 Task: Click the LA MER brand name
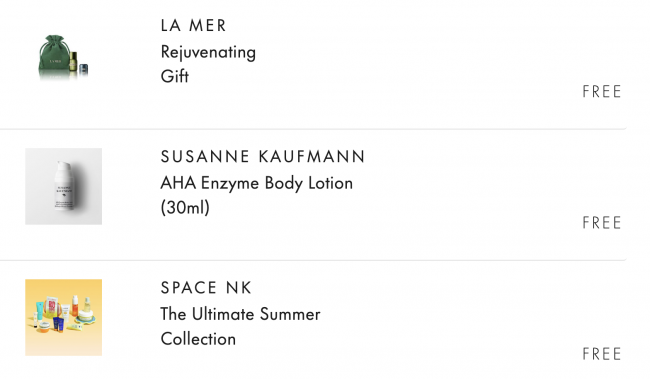(193, 26)
